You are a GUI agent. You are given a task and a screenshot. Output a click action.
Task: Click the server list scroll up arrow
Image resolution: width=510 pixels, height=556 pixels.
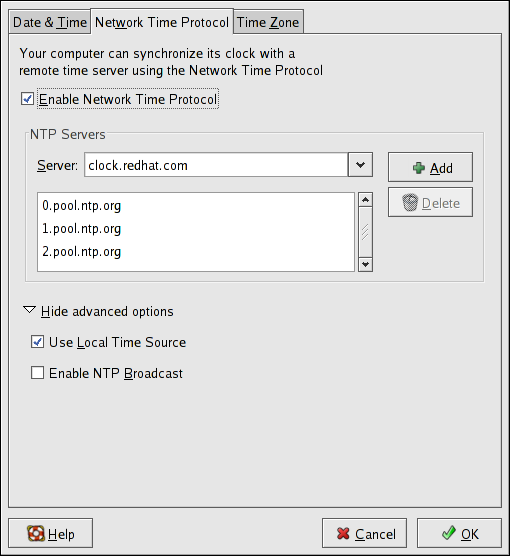(365, 200)
